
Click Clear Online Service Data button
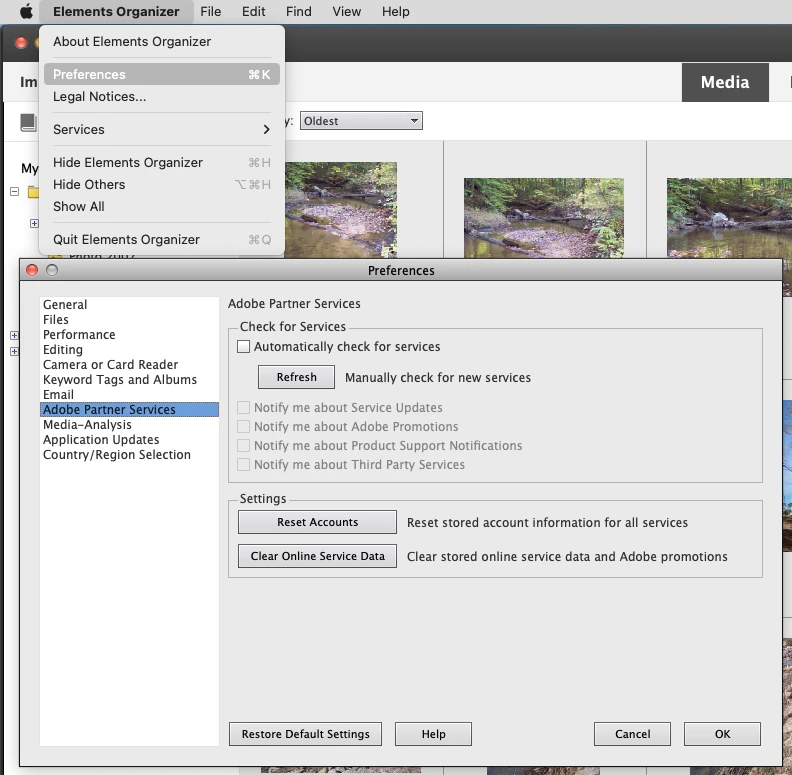click(x=317, y=556)
